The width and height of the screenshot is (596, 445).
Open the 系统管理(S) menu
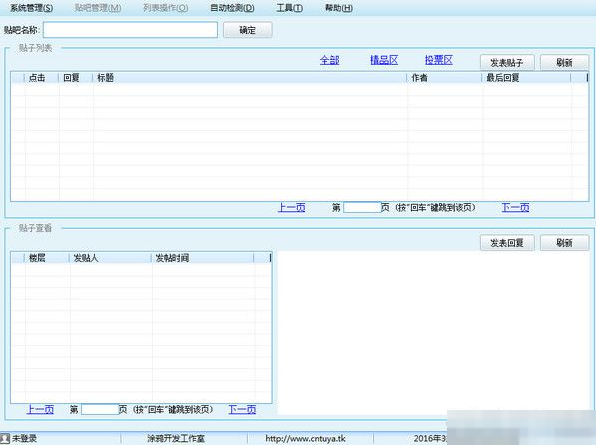pyautogui.click(x=32, y=8)
